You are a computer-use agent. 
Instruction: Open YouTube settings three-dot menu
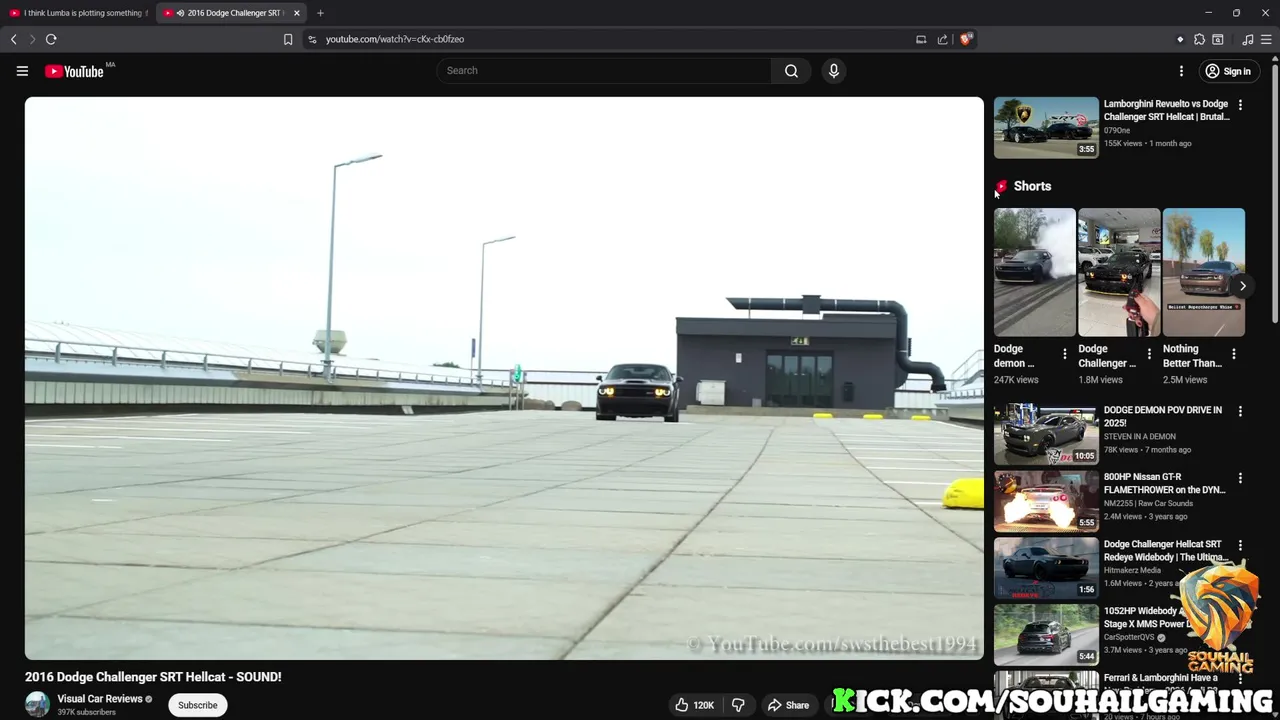click(1181, 71)
